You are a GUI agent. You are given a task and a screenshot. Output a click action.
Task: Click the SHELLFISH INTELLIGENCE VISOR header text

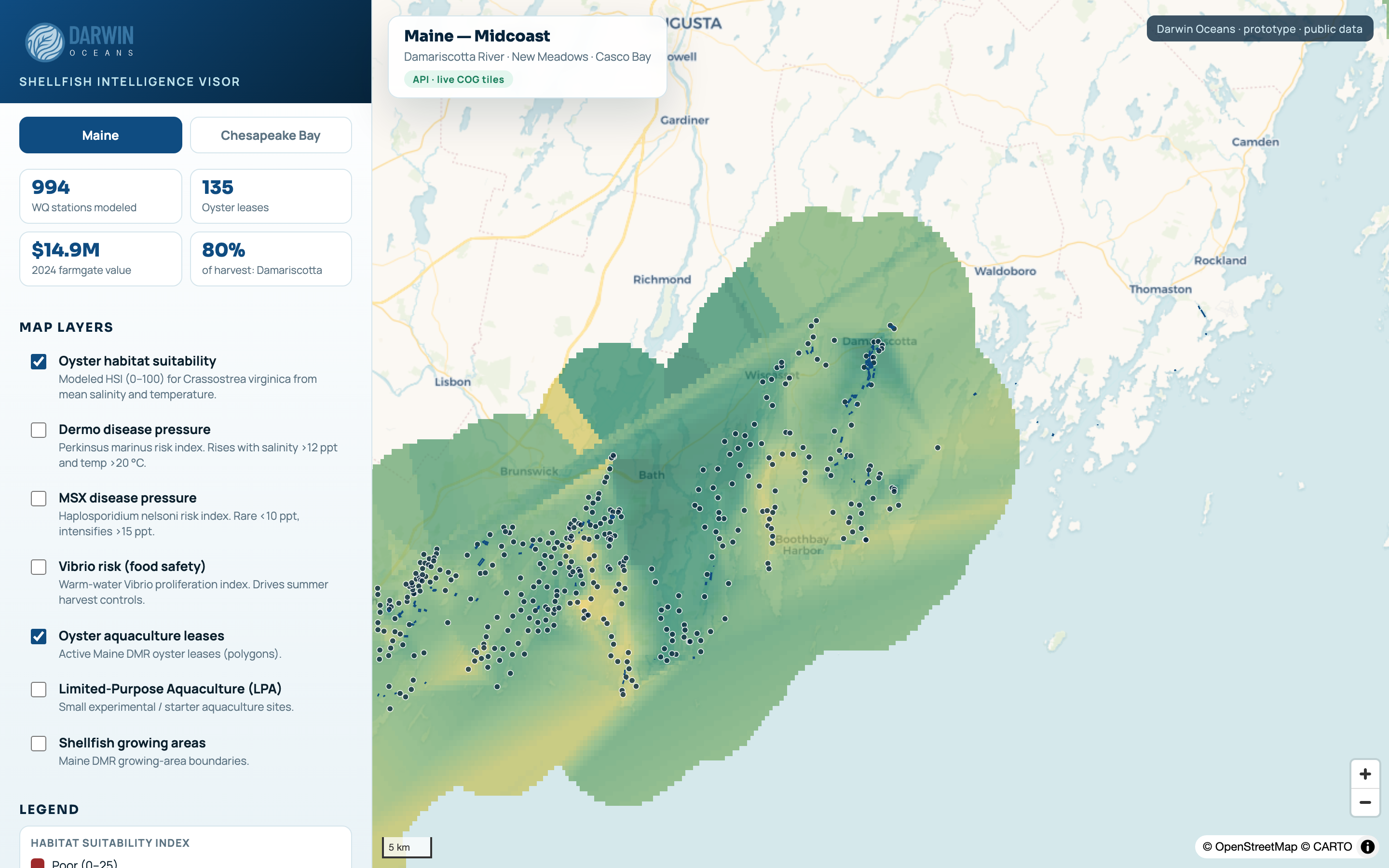click(130, 81)
